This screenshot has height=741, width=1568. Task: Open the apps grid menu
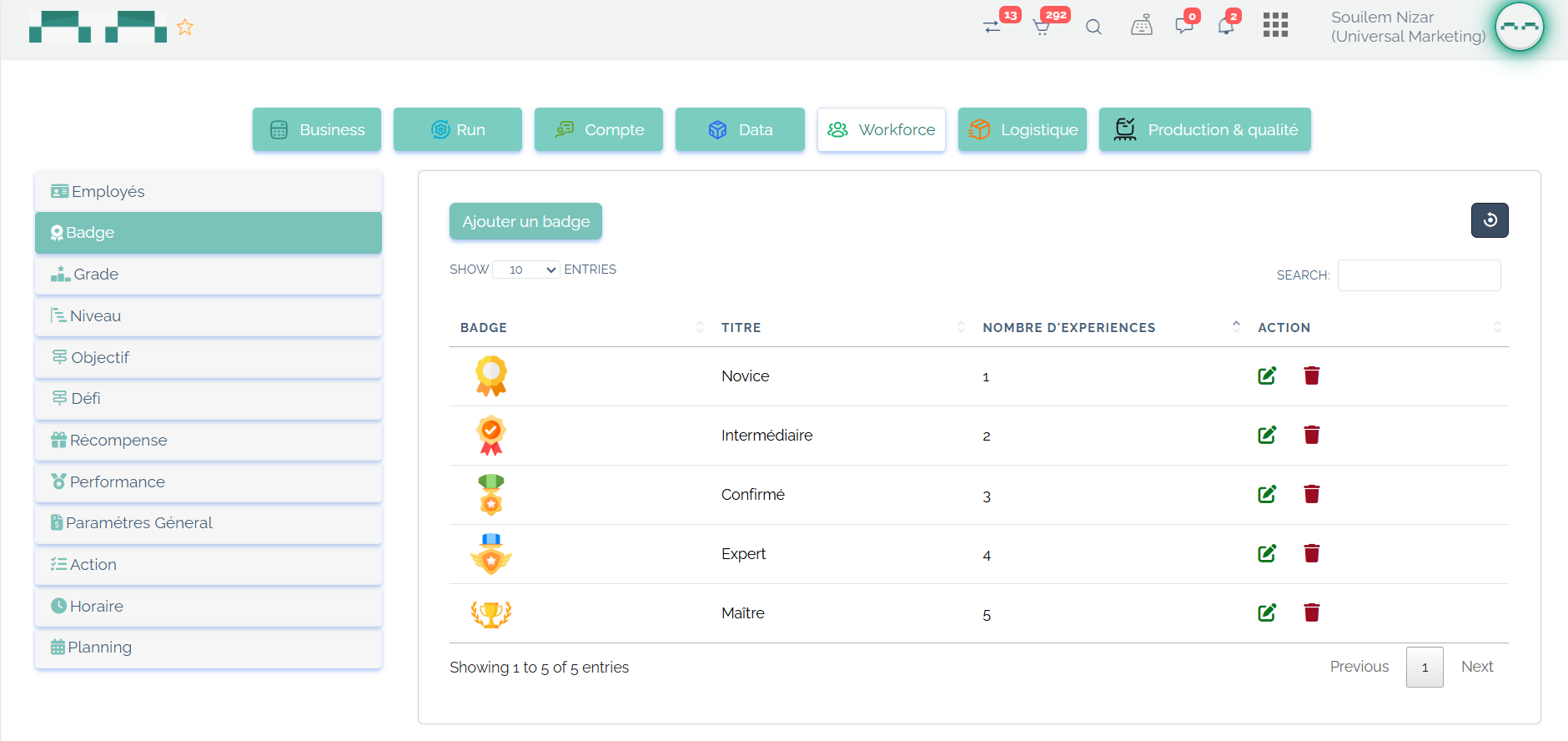coord(1275,25)
